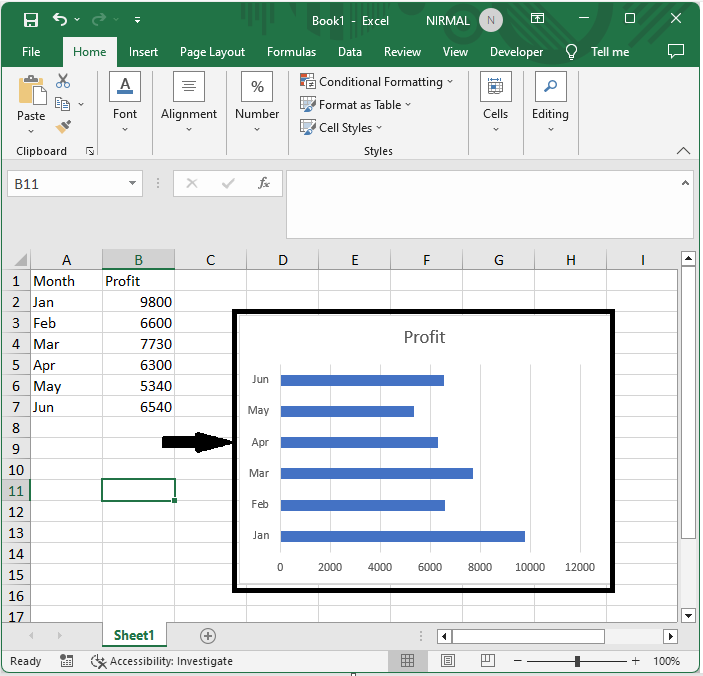Select the cell containing 9800
Viewport: 703px width, 676px height.
point(139,302)
